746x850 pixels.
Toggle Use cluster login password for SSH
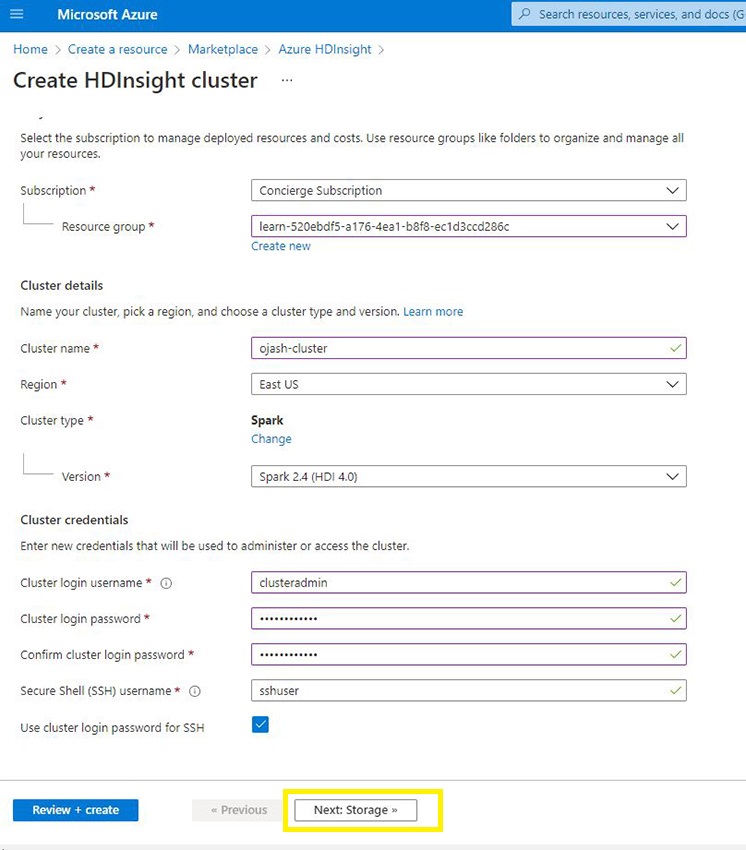(260, 725)
